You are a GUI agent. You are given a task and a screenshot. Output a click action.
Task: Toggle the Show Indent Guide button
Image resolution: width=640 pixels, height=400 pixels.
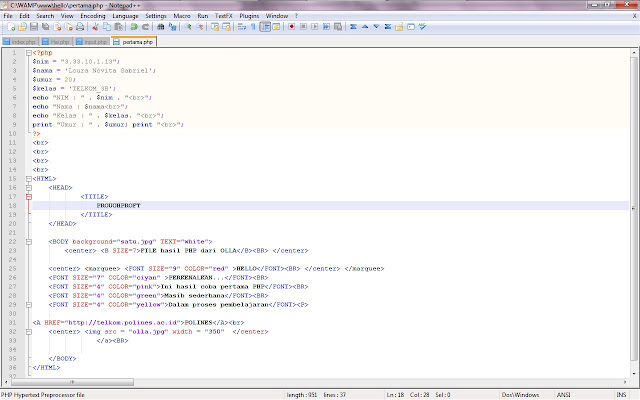pyautogui.click(x=265, y=28)
